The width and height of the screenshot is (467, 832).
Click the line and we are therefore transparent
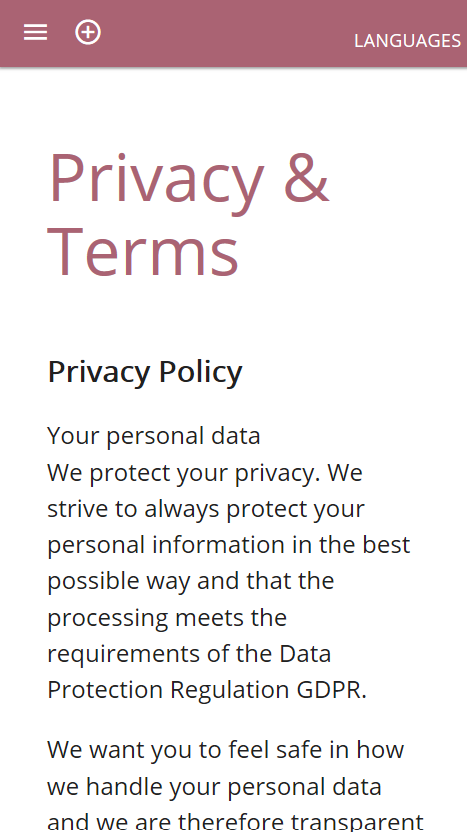(236, 821)
